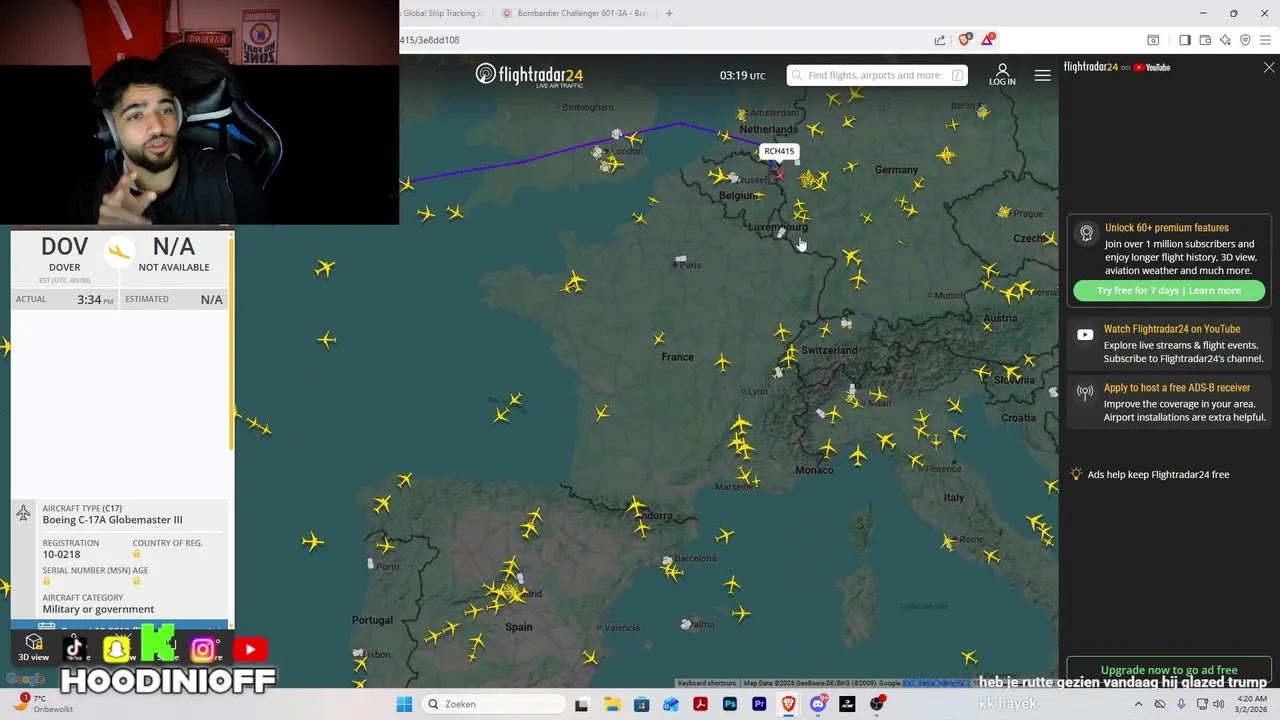The image size is (1280, 720).
Task: Click the locked registration country padlock icon
Action: [137, 554]
